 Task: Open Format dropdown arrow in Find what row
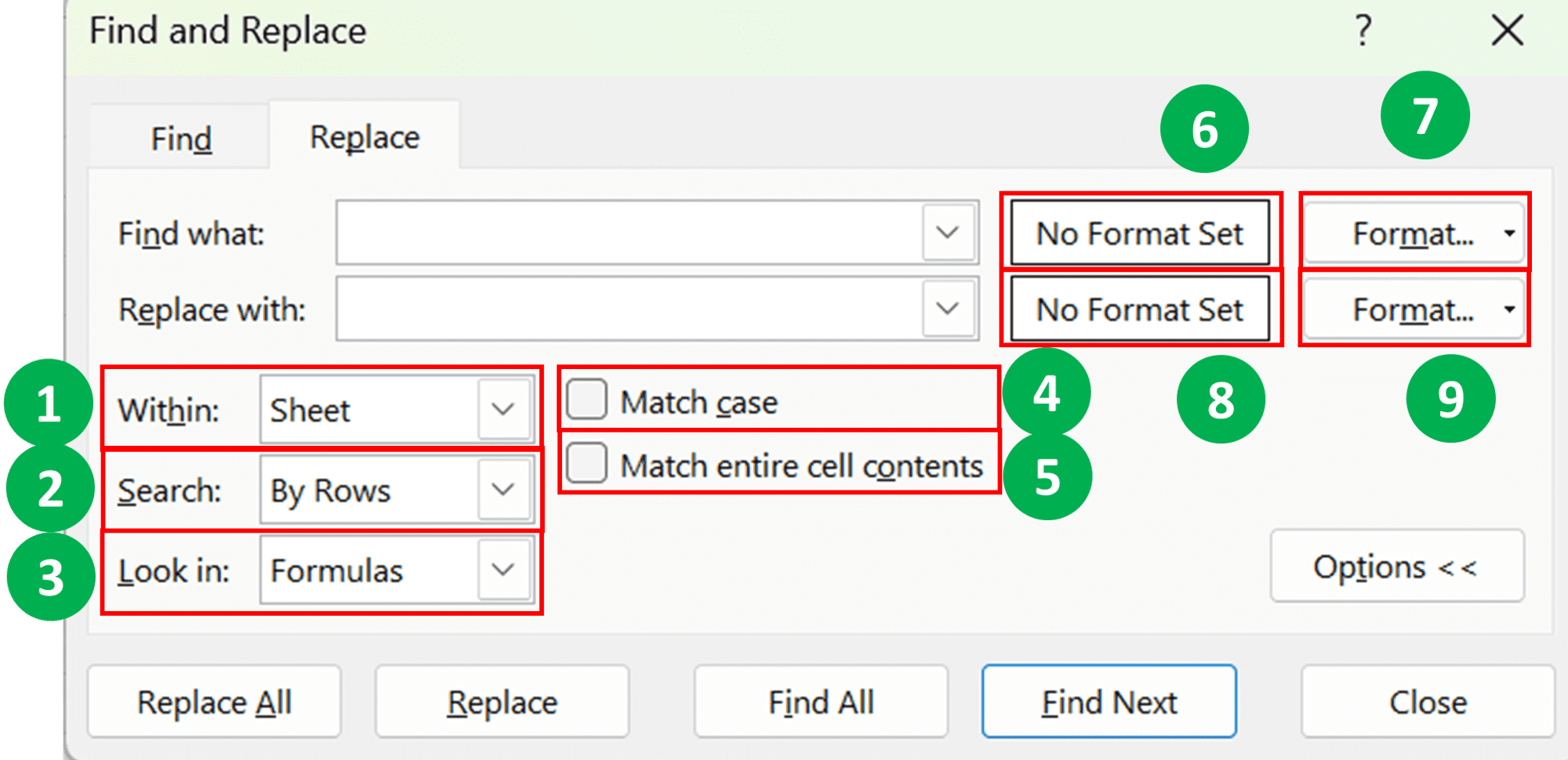click(1509, 233)
